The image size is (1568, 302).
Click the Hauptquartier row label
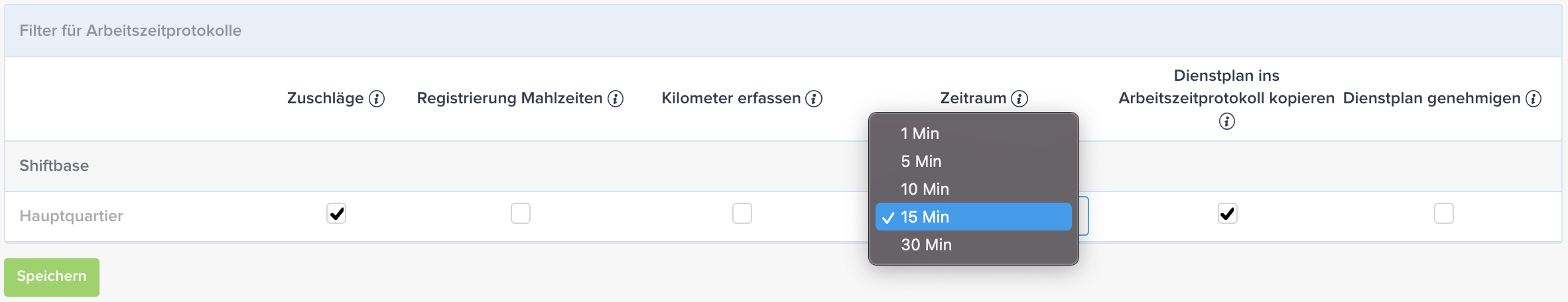pos(71,216)
